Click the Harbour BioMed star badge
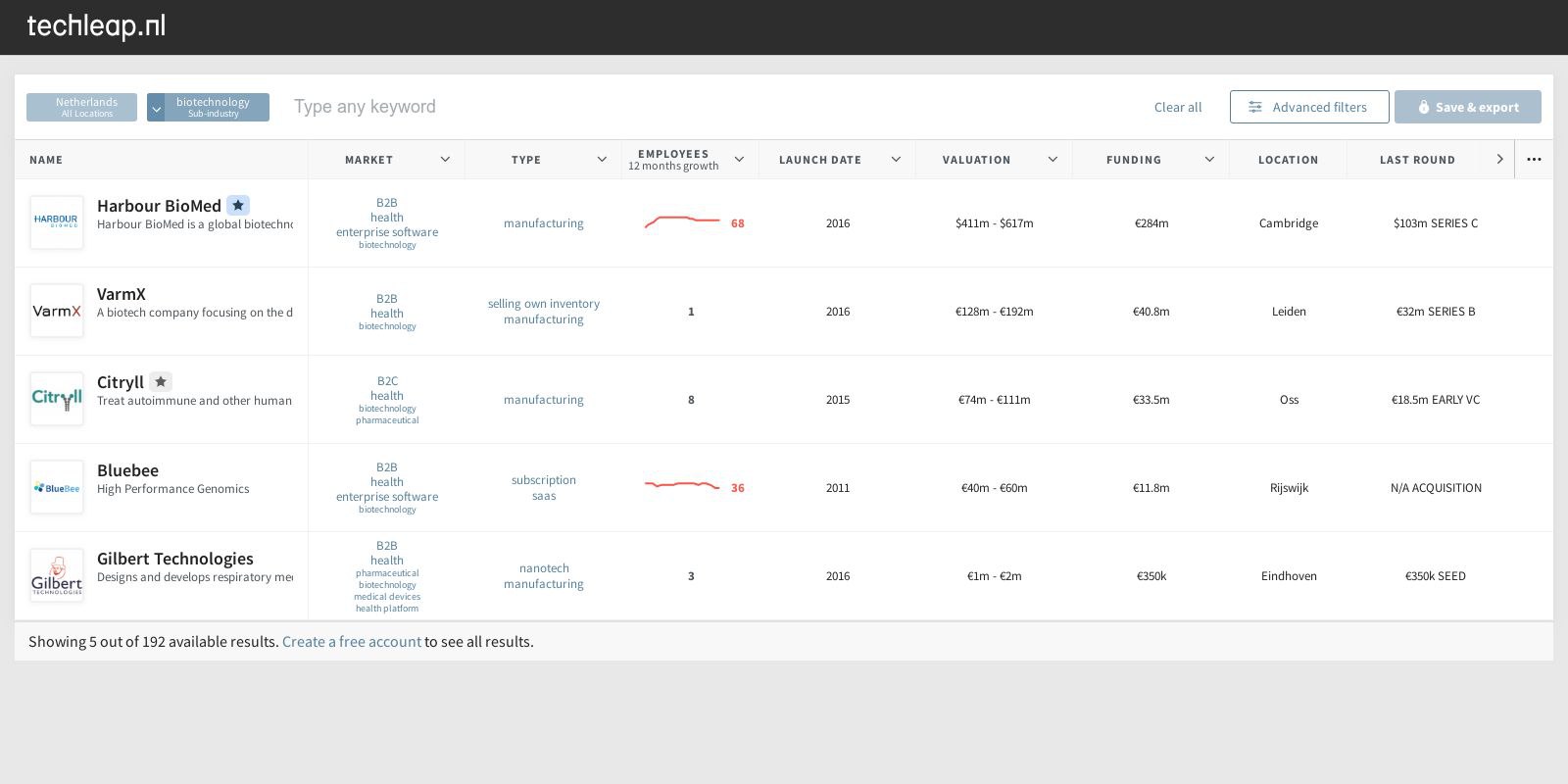 tap(238, 205)
